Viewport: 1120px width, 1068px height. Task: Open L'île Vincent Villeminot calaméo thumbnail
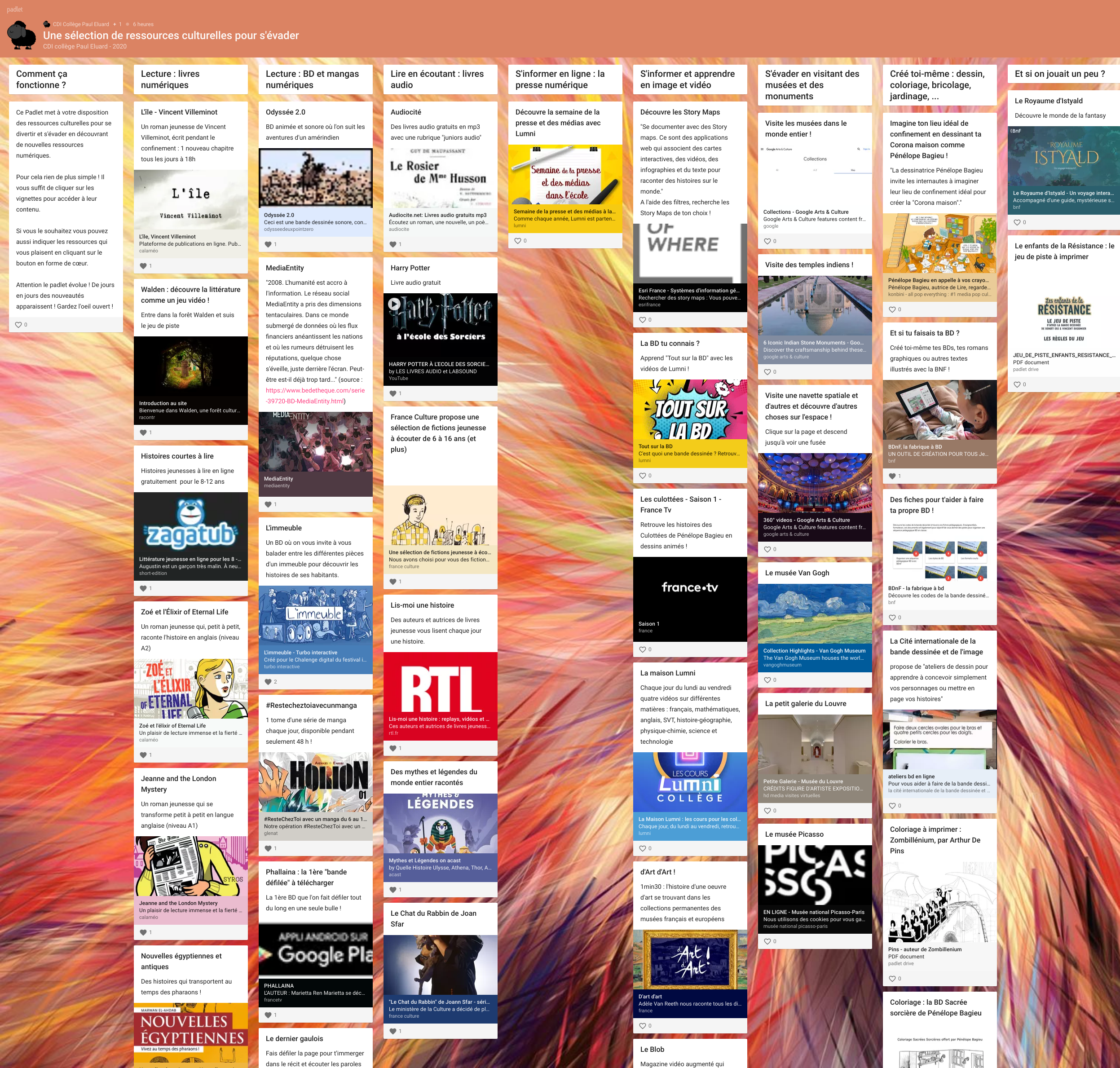191,199
